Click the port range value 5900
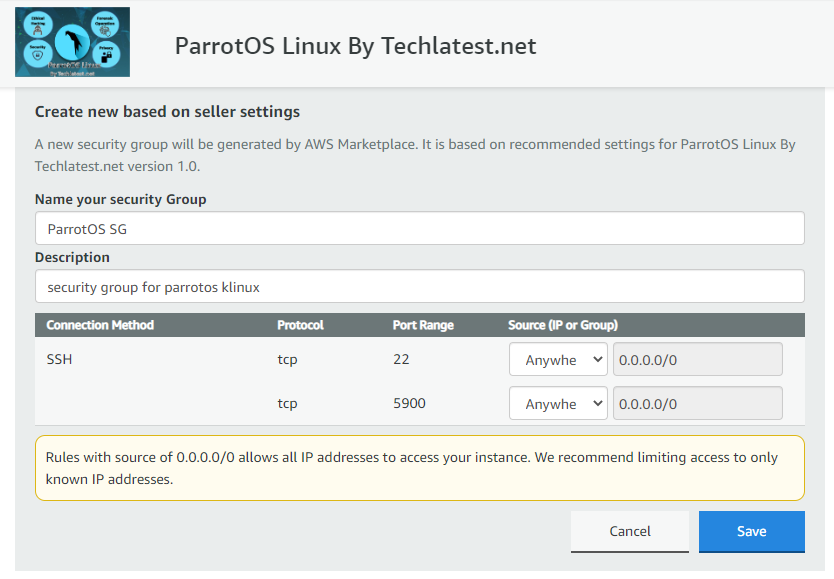The height and width of the screenshot is (579, 834). click(409, 404)
